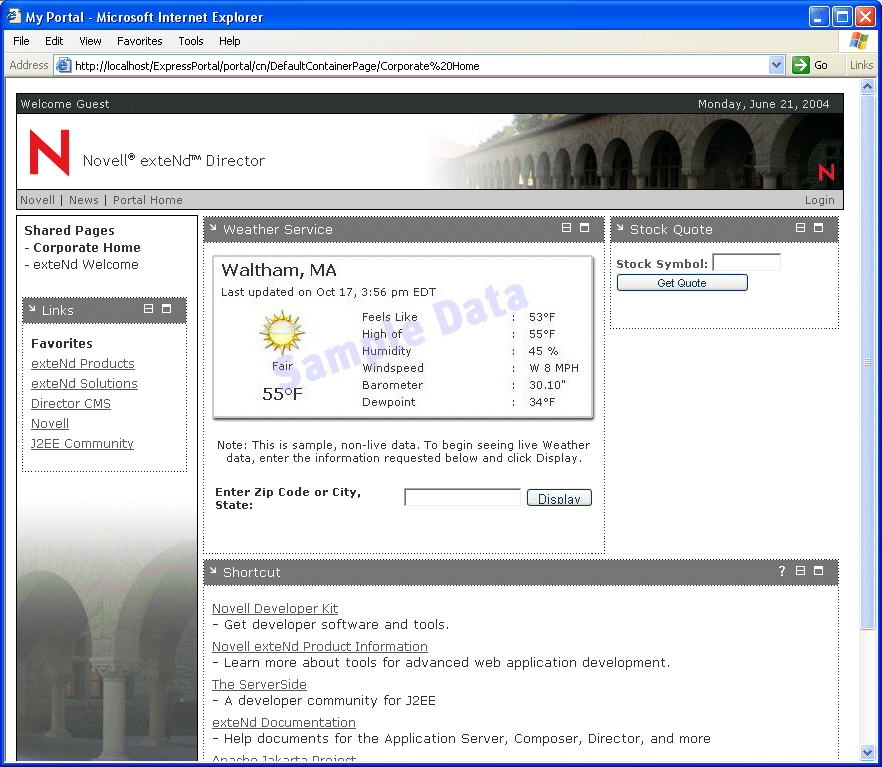Click the vertical scrollbar up arrow
The image size is (882, 767).
coord(867,87)
